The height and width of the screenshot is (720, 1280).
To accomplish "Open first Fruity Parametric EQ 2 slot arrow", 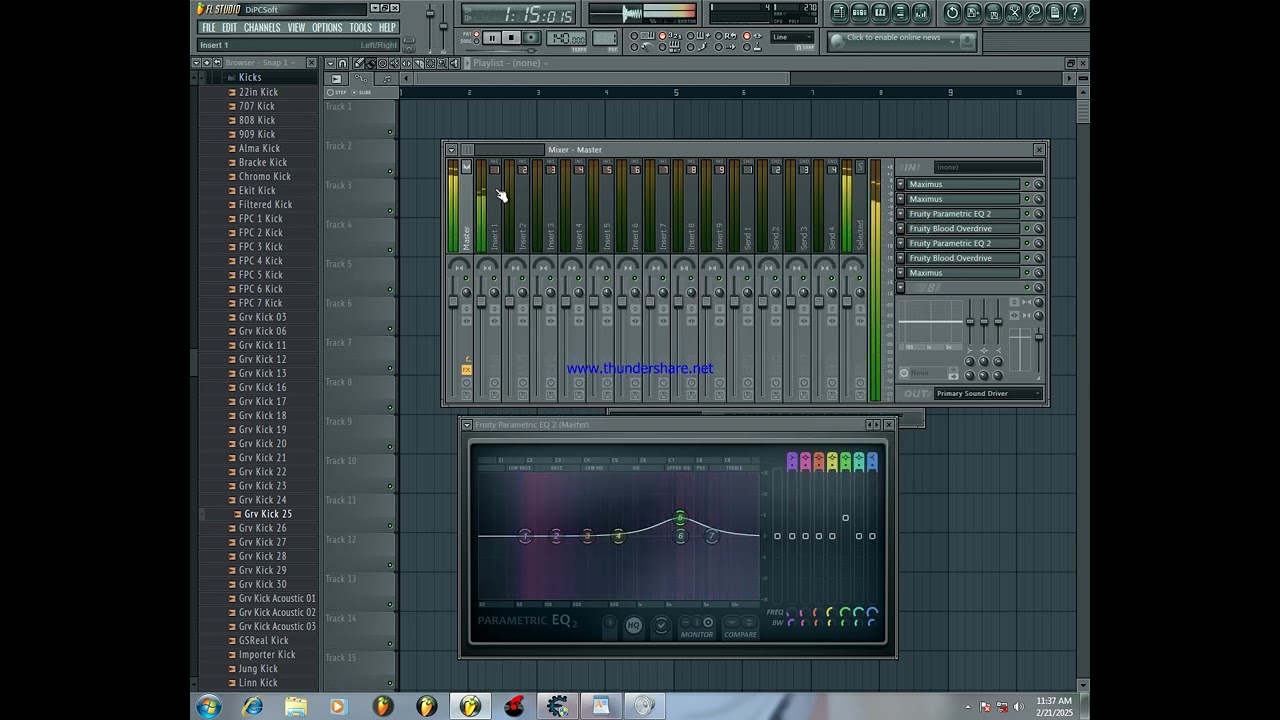I will click(x=900, y=214).
